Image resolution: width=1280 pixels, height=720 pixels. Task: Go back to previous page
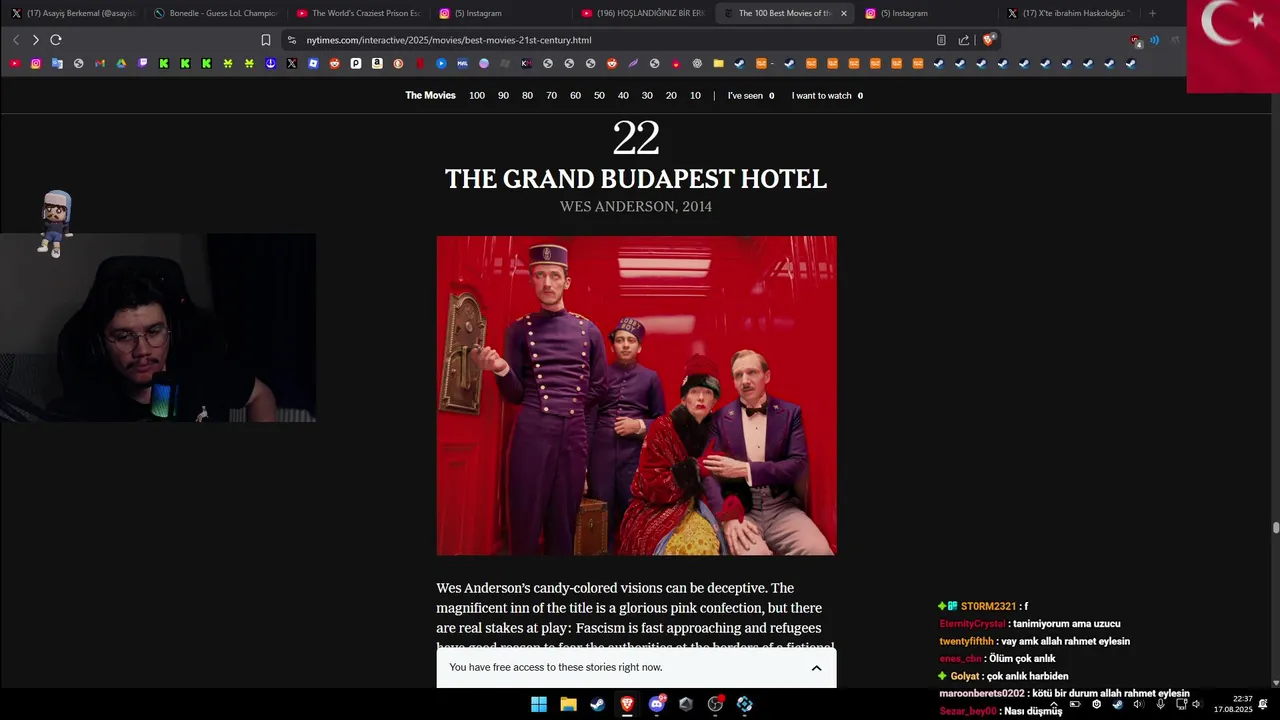coord(16,40)
